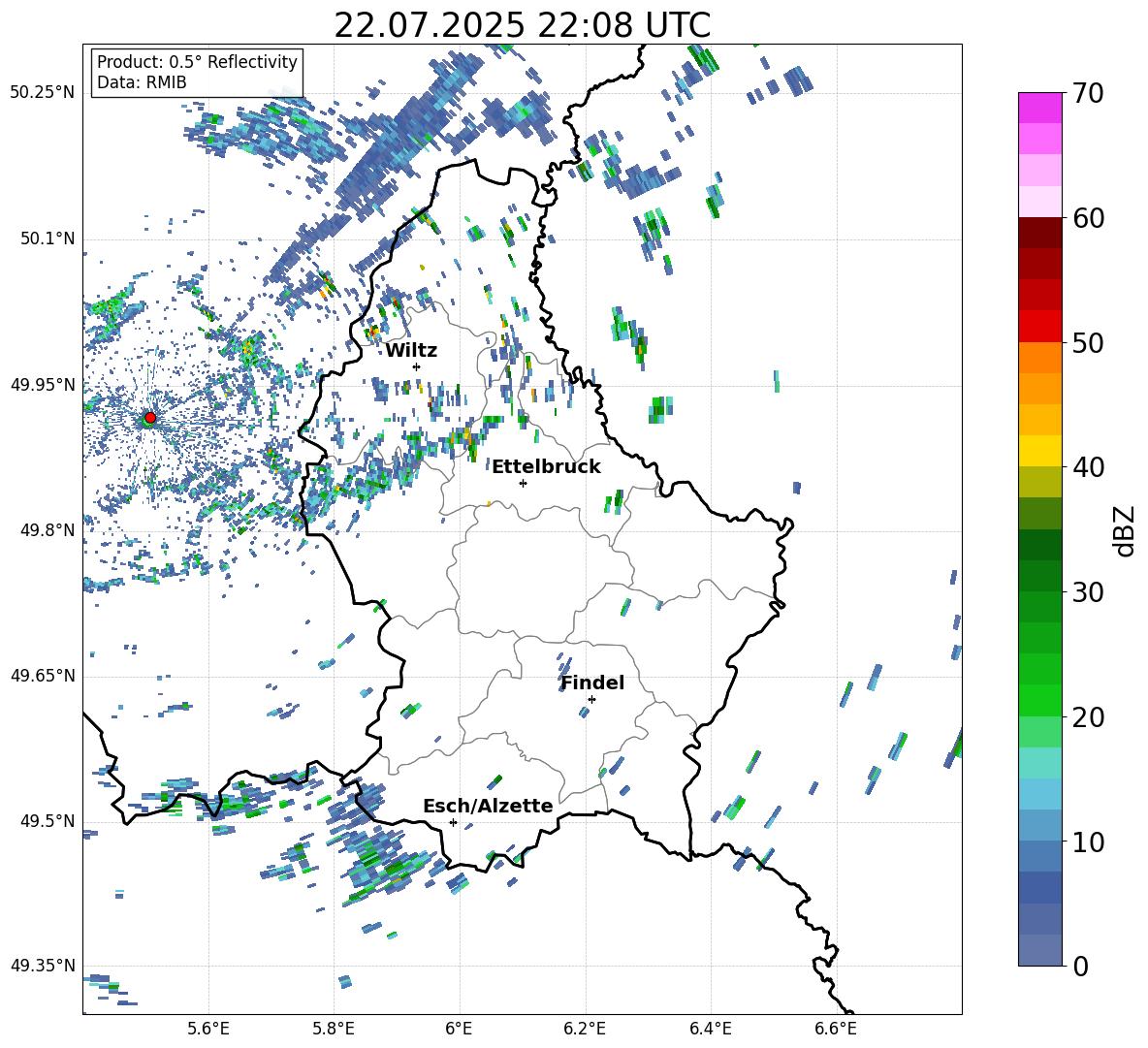The image size is (1148, 1048).
Task: Click the 49.95°N latitude label
Action: 43,384
